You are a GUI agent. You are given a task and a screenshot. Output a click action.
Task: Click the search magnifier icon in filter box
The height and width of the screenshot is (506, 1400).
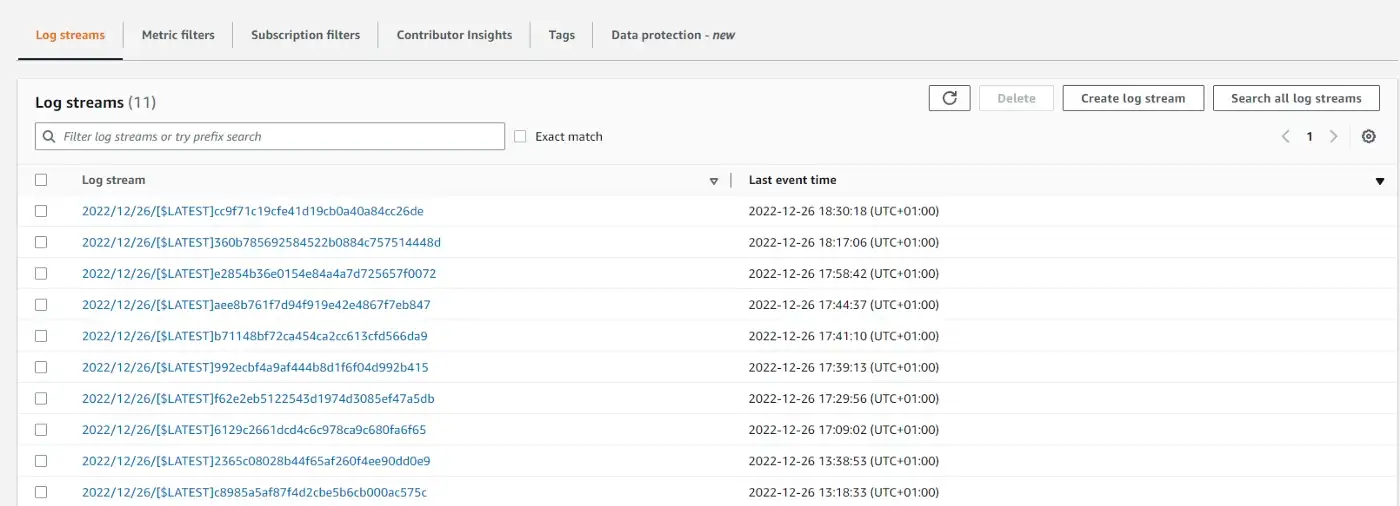tap(49, 137)
